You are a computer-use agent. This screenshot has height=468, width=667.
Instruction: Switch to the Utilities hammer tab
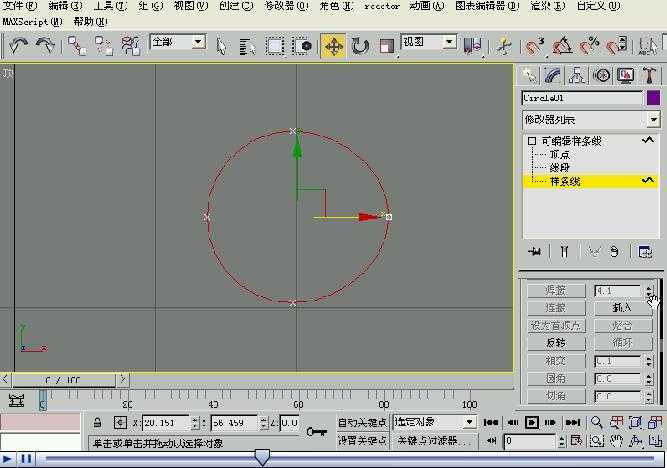649,76
